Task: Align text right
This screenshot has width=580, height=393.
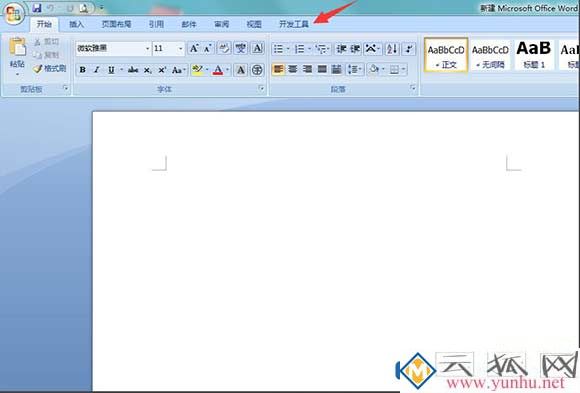Action: click(307, 69)
